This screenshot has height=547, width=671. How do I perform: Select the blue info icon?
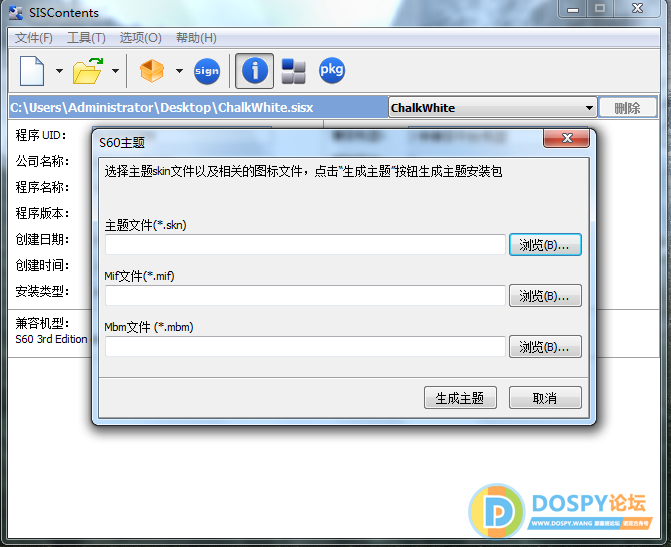[256, 71]
